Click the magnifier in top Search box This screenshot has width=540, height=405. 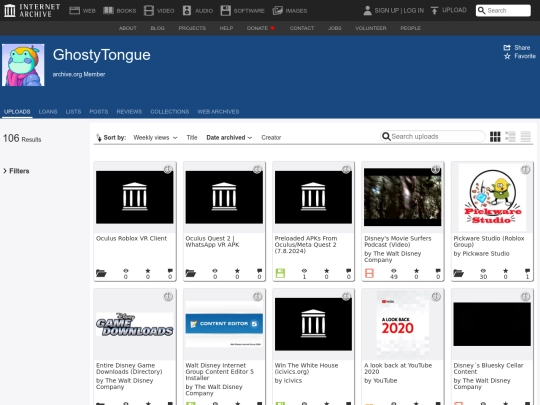(481, 10)
